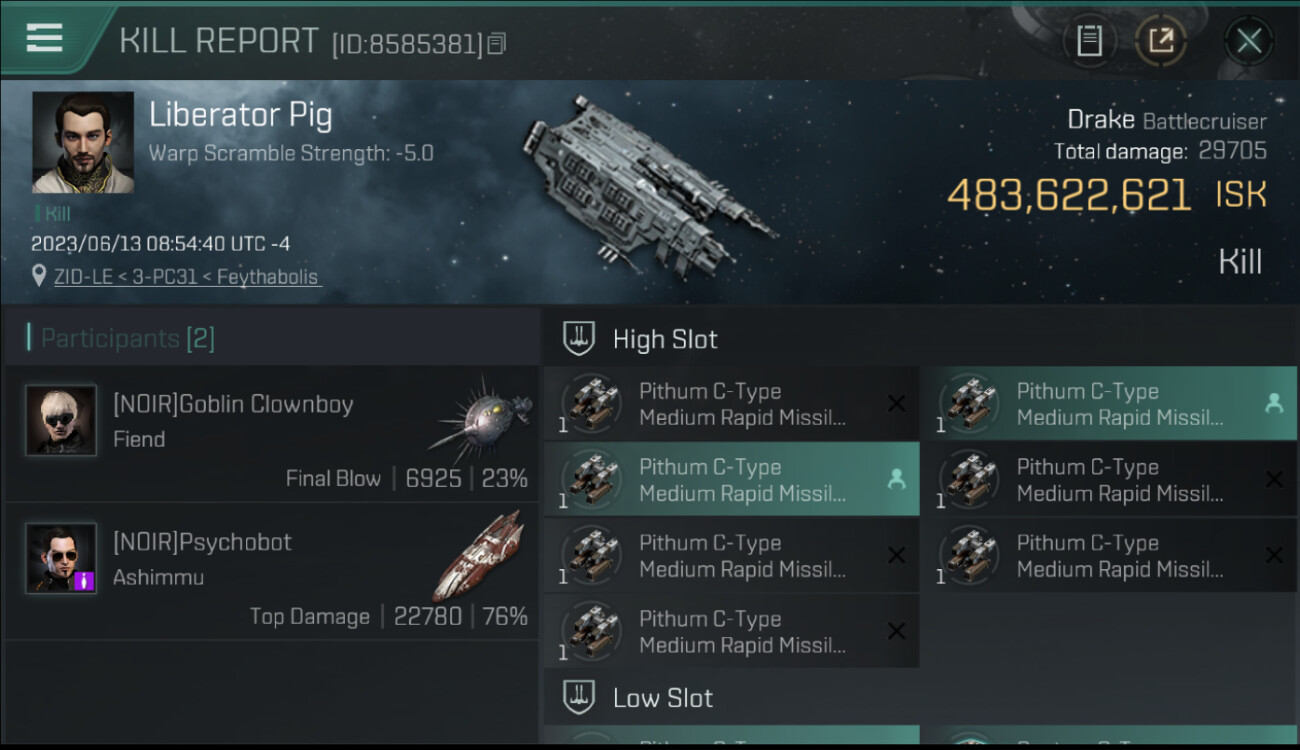Image resolution: width=1300 pixels, height=750 pixels.
Task: Click the High Slot section header
Action: pyautogui.click(x=665, y=339)
